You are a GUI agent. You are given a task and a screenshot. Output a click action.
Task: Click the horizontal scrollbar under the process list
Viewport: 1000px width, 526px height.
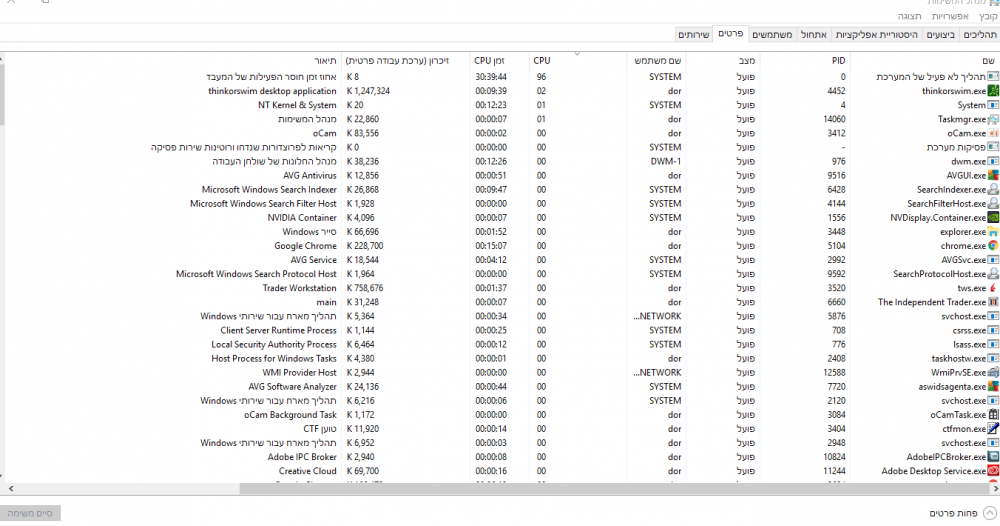click(x=500, y=489)
